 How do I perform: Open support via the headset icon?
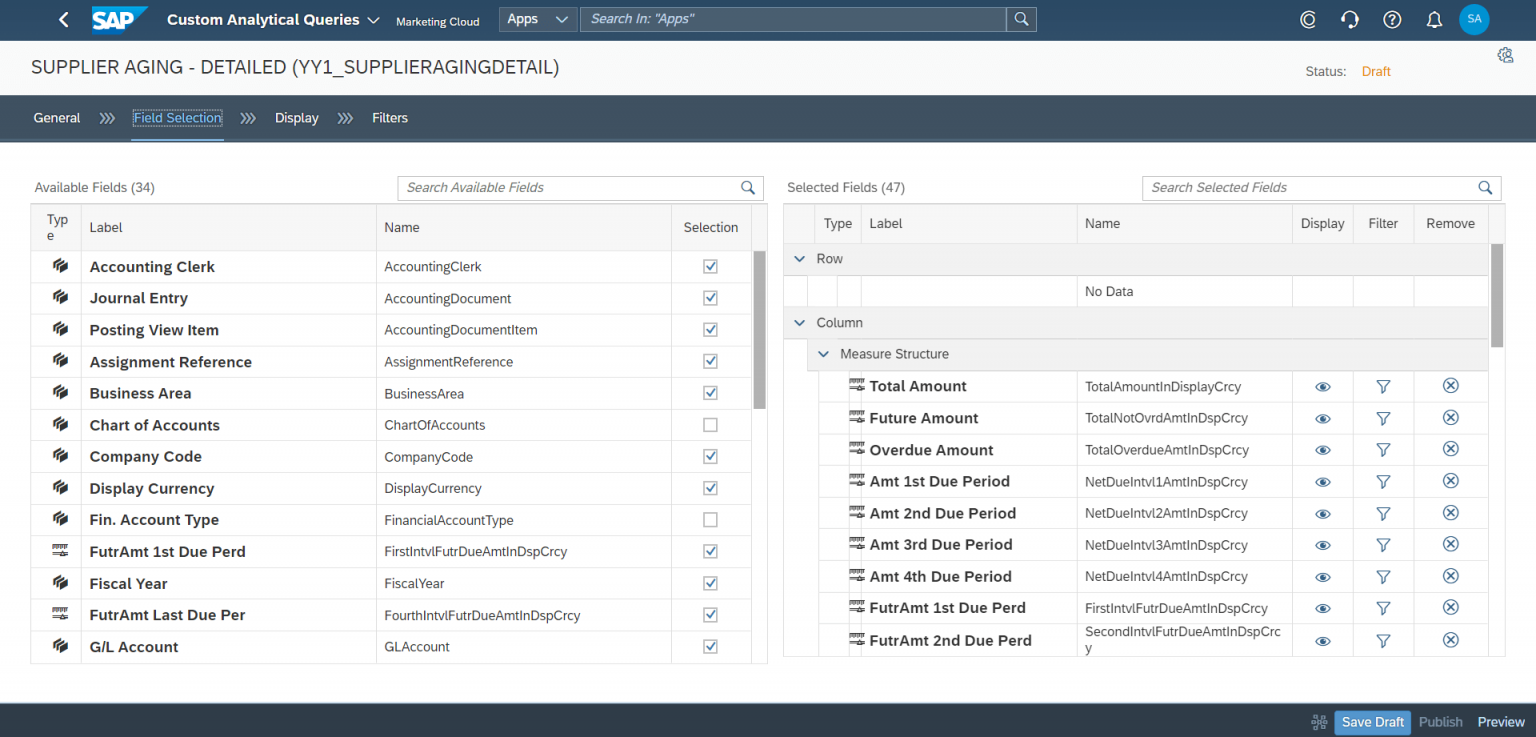tap(1350, 19)
